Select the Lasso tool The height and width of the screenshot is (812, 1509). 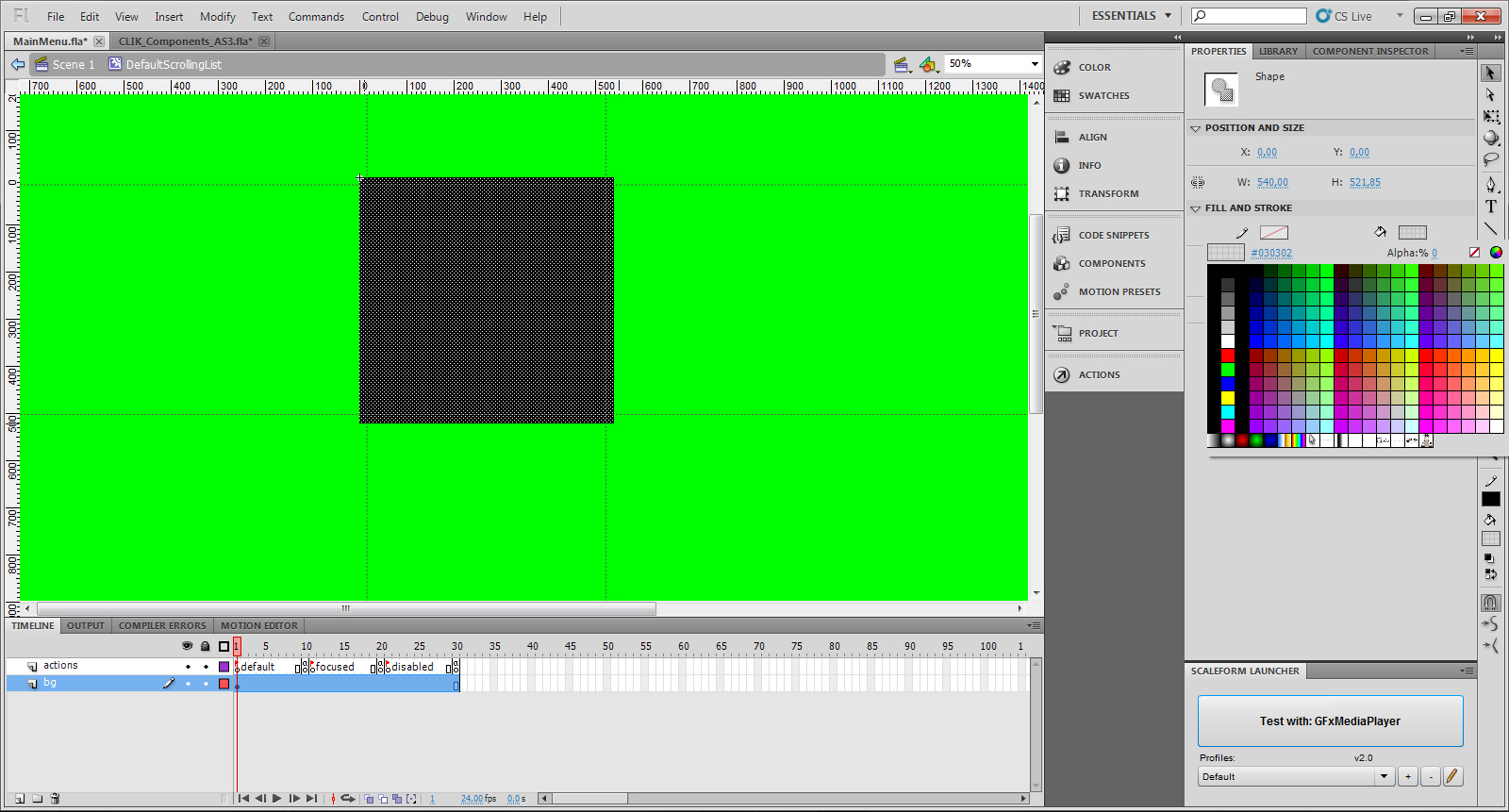pos(1490,159)
